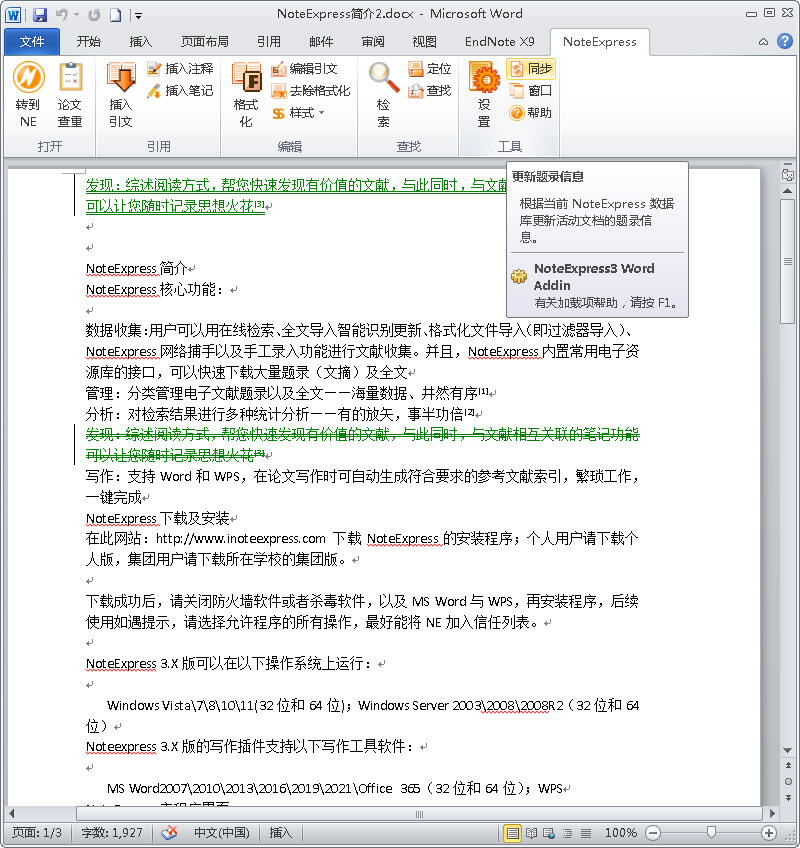
Task: Click 插入笔记 in ribbon
Action: pyautogui.click(x=180, y=90)
